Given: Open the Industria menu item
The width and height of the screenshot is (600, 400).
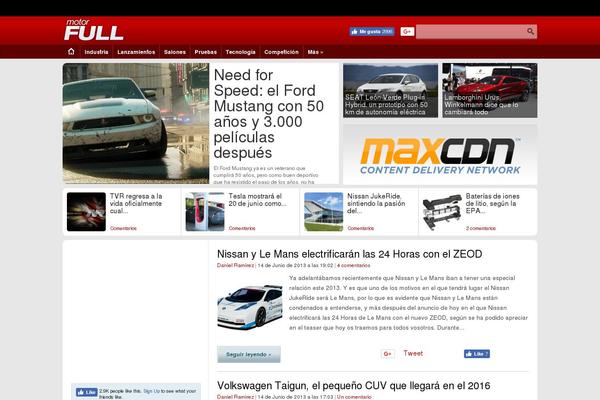Looking at the screenshot, I should pos(96,52).
